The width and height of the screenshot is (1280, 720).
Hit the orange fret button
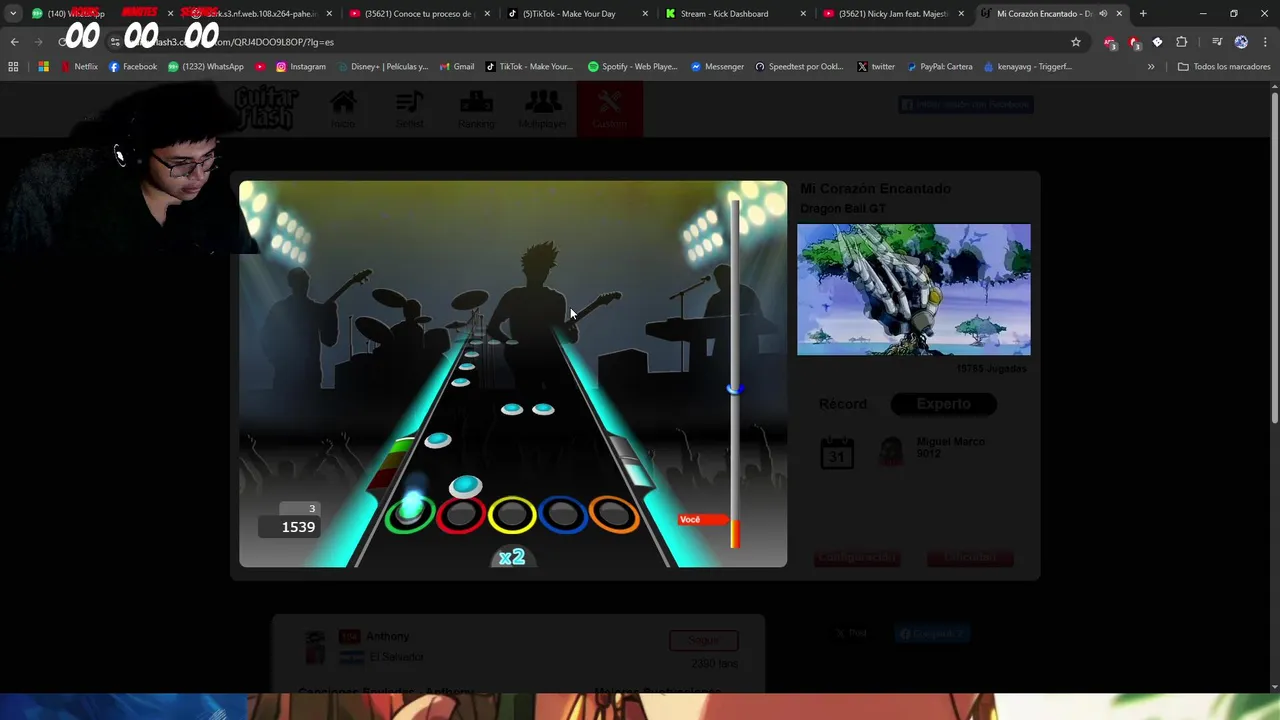(x=614, y=514)
